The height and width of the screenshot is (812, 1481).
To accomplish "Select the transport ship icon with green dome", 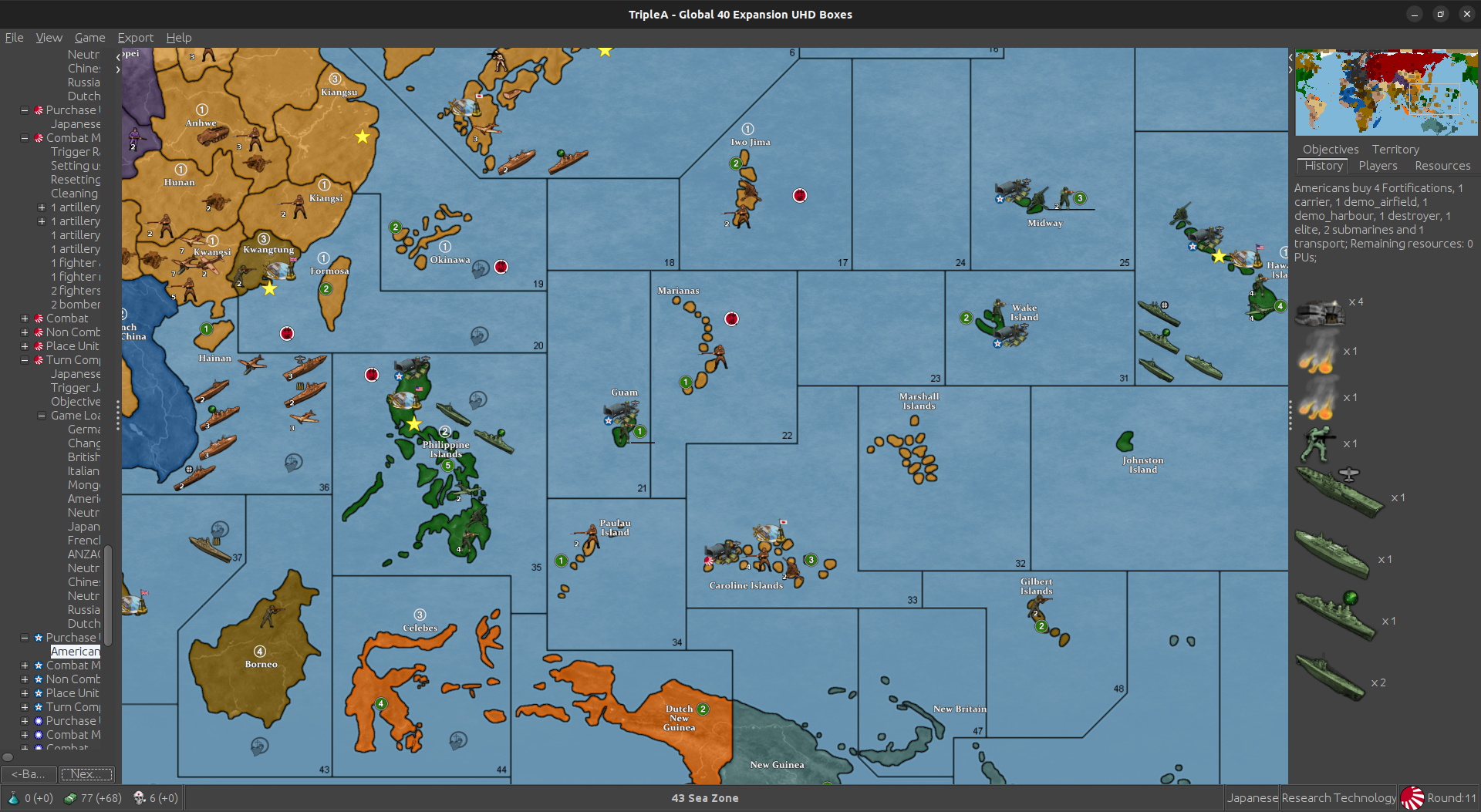I will pos(1336,615).
